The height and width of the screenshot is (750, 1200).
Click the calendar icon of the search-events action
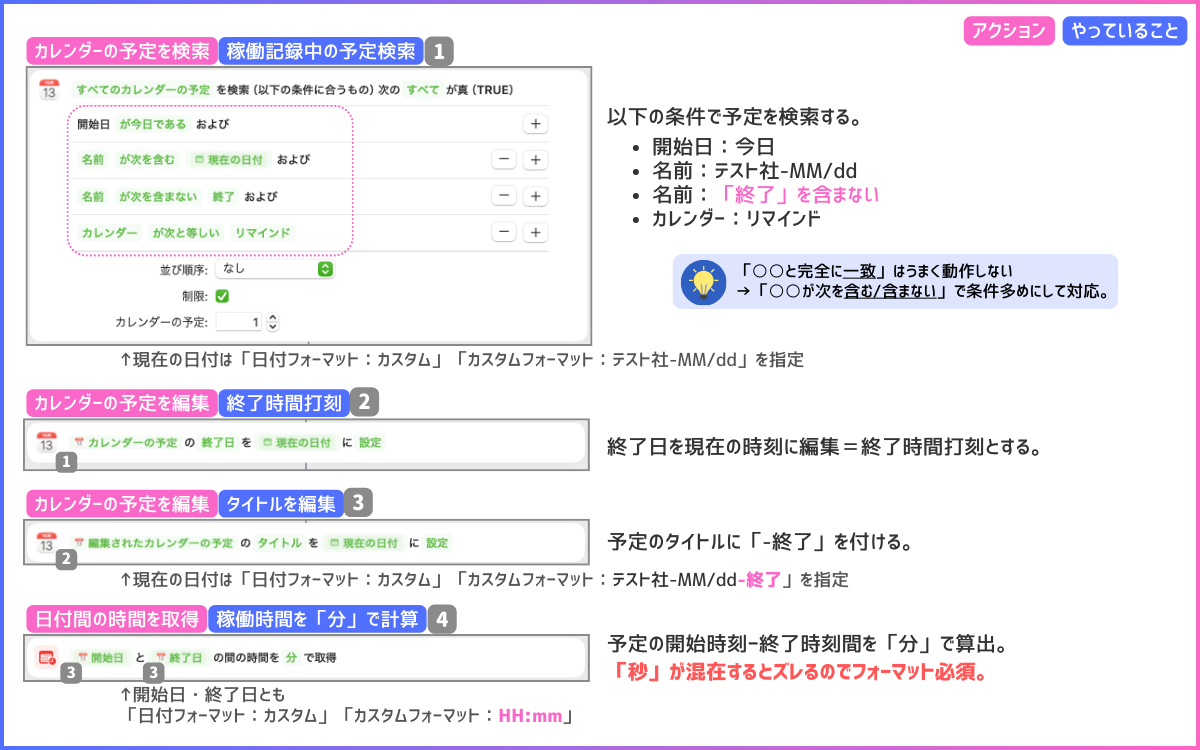coord(50,90)
